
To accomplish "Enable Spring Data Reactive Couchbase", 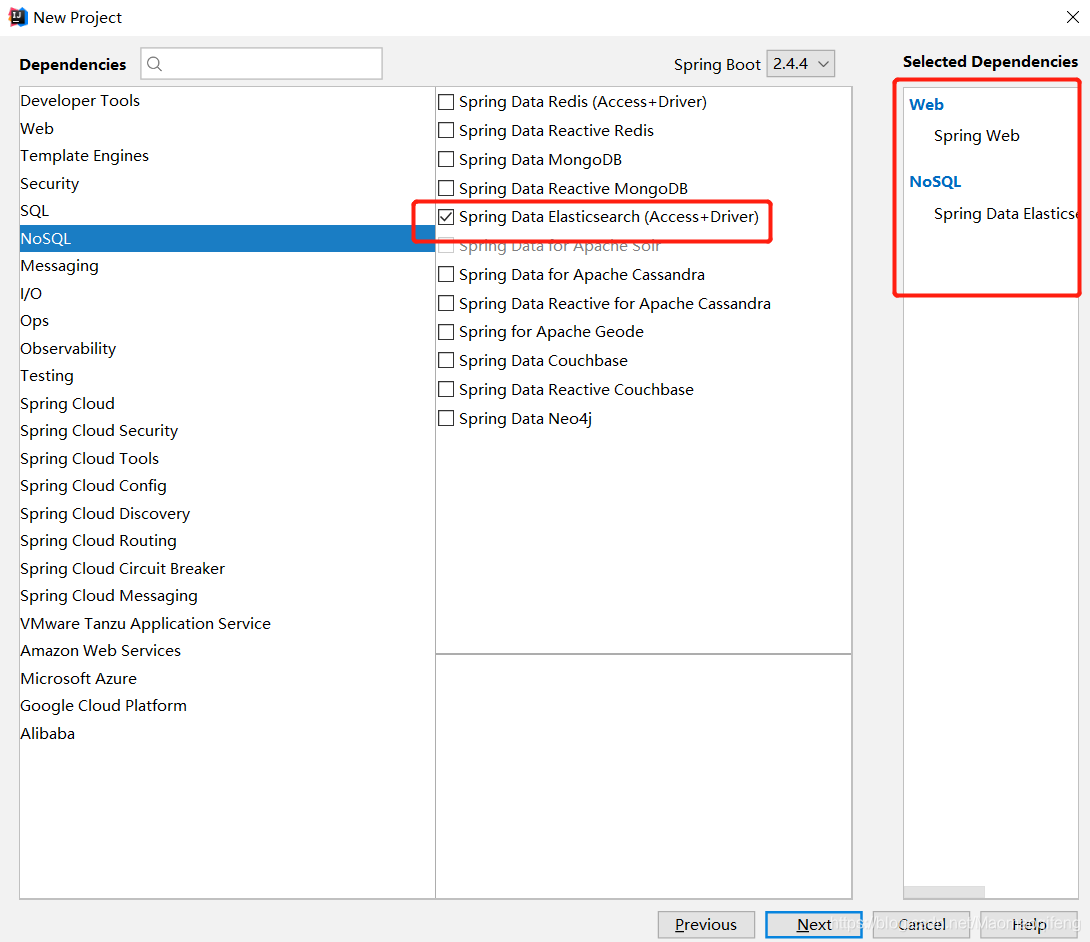I will (446, 389).
